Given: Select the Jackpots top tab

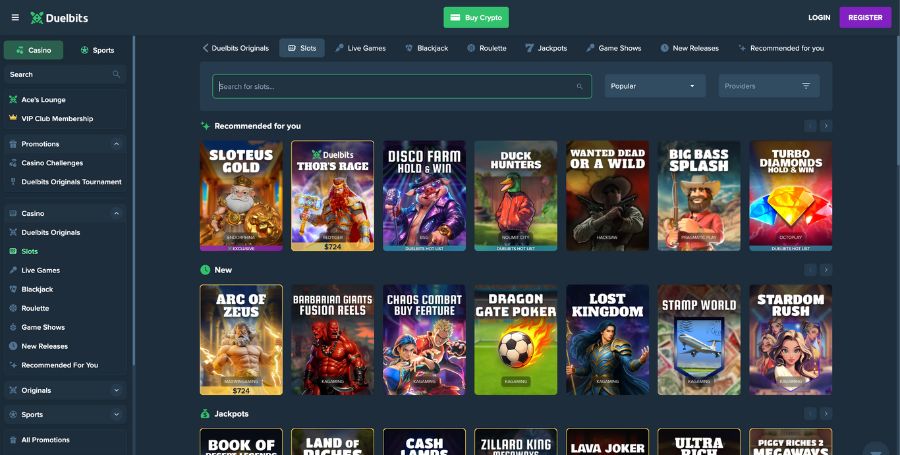Looking at the screenshot, I should (546, 48).
